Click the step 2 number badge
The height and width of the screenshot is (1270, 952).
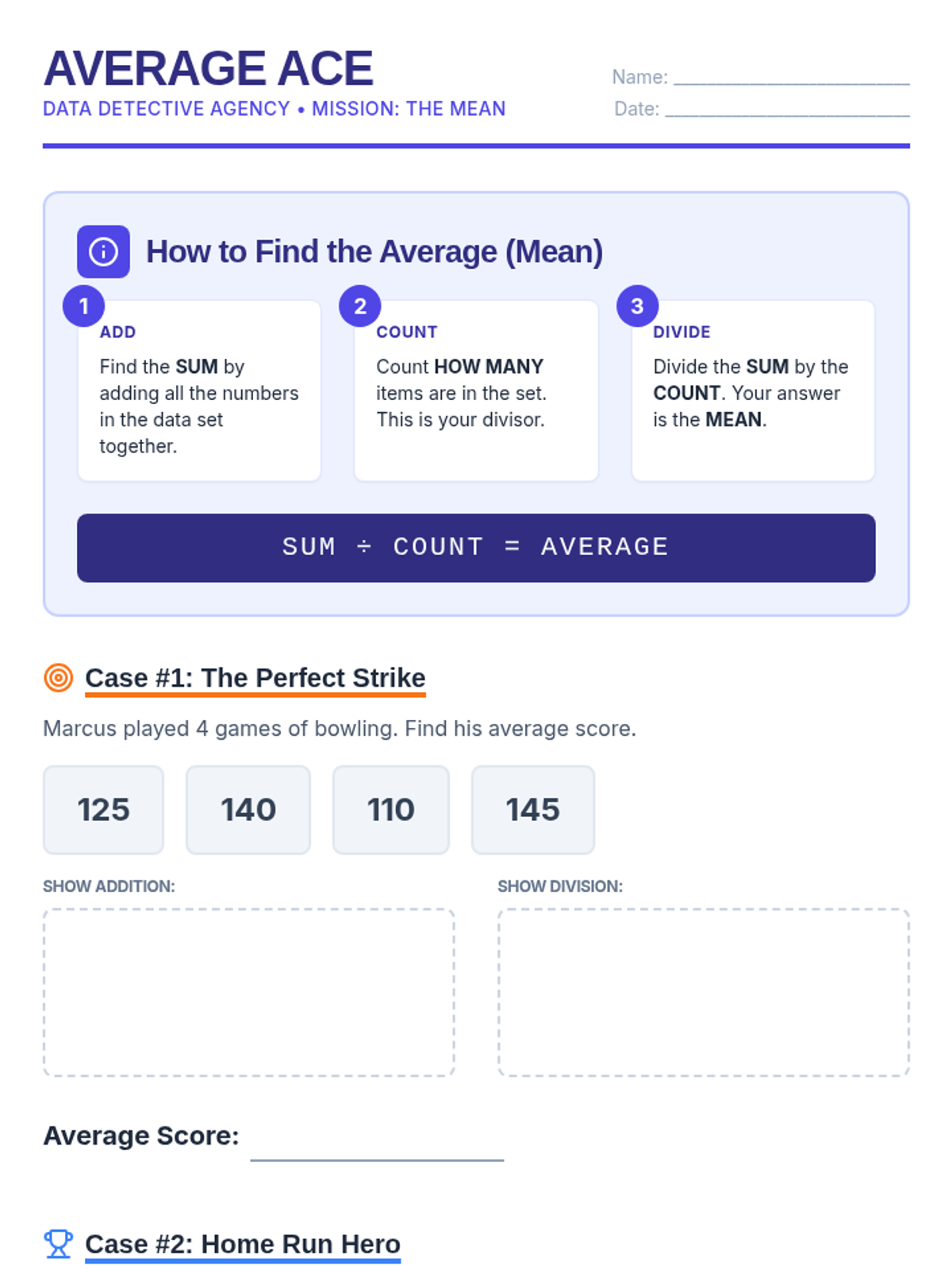point(359,306)
